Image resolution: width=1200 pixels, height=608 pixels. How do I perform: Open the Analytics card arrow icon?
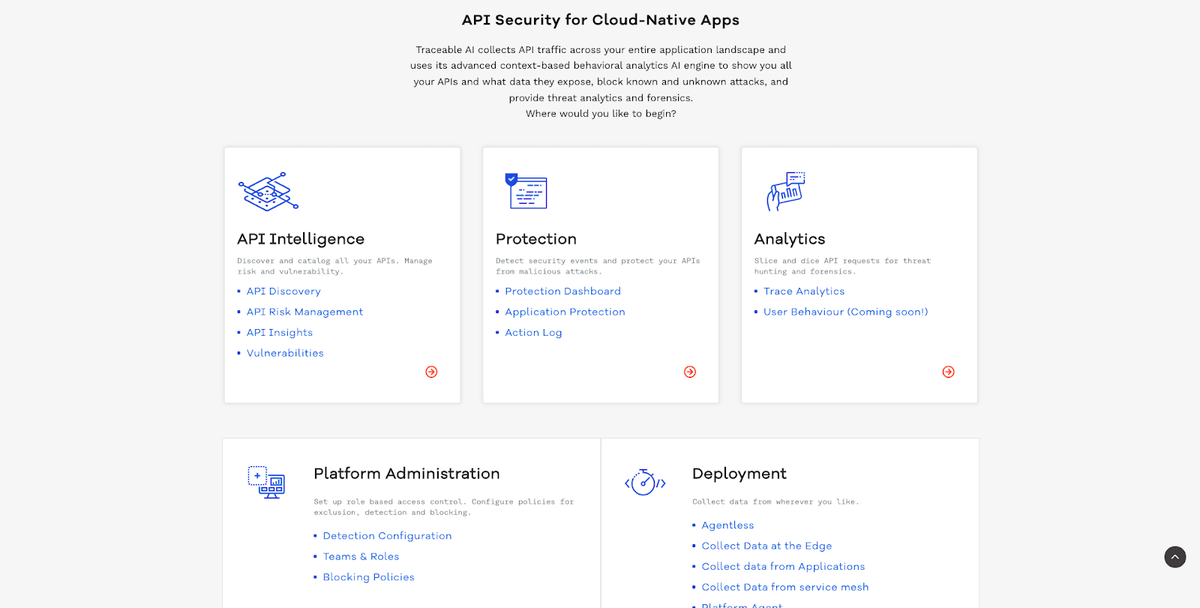[x=947, y=371]
